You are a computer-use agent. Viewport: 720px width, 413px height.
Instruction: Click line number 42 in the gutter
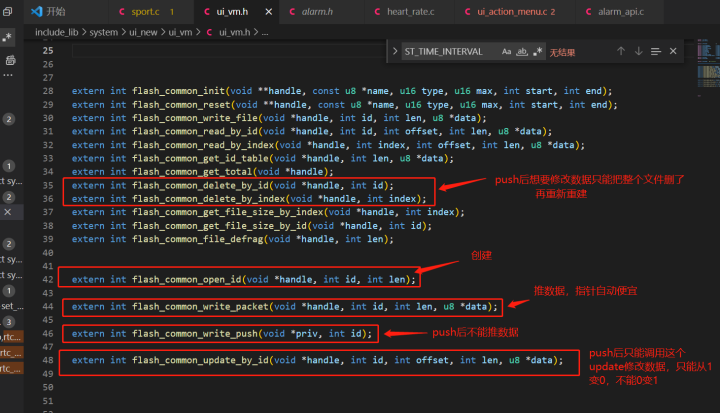pyautogui.click(x=48, y=279)
